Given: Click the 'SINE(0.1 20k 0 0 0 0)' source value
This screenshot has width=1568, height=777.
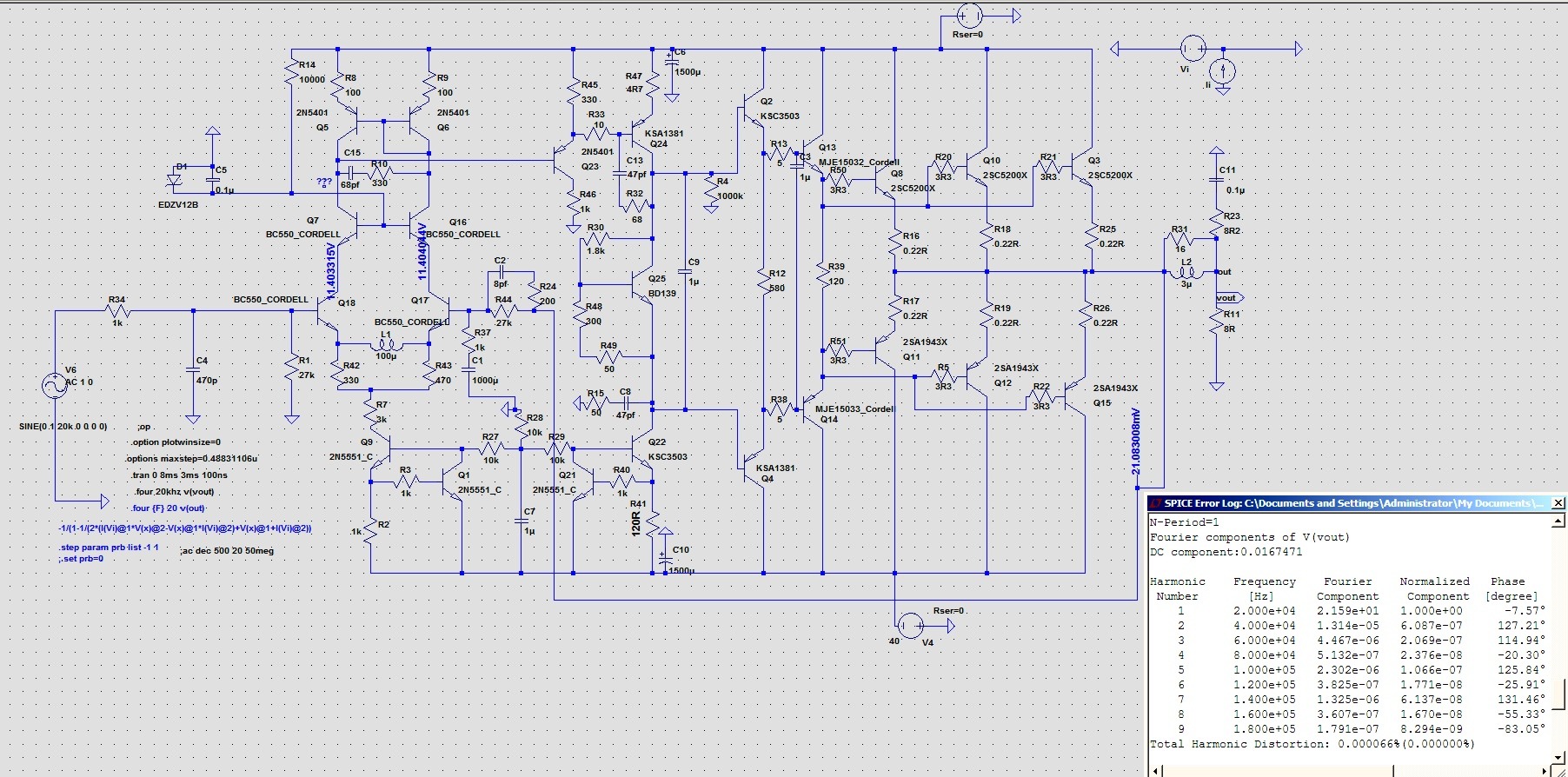Looking at the screenshot, I should pos(63,427).
